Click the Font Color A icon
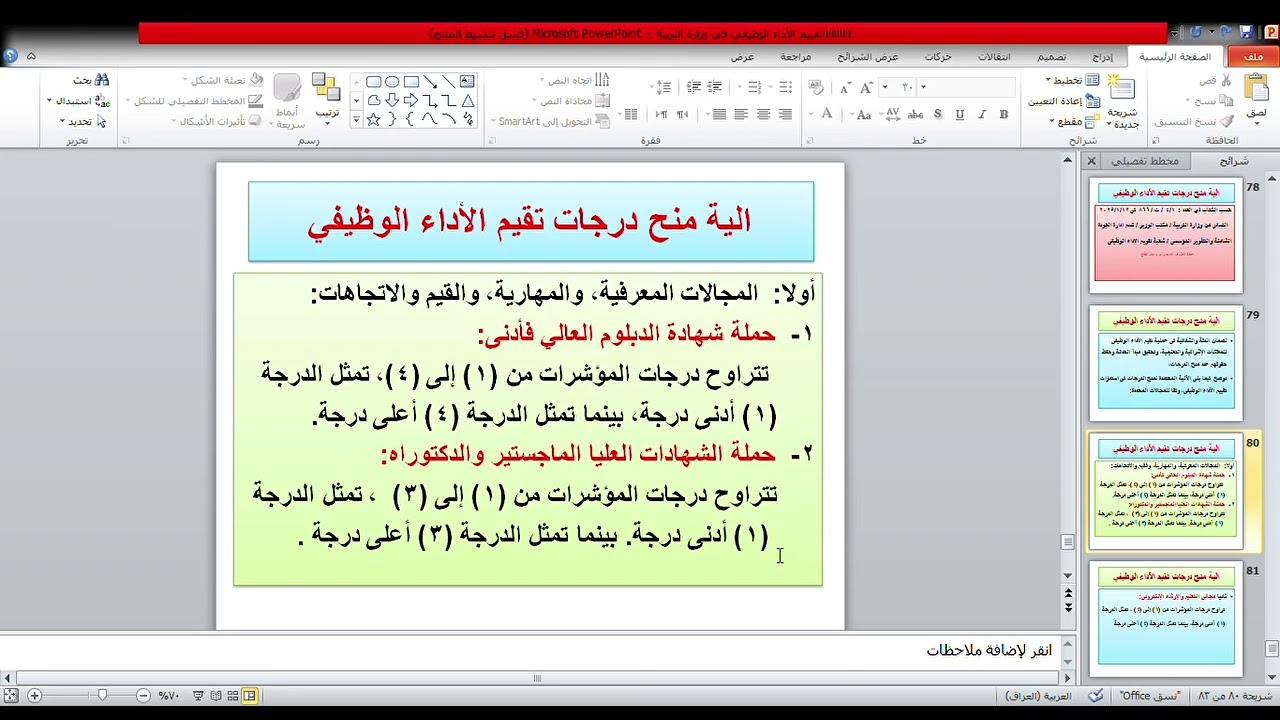Viewport: 1280px width, 720px height. pyautogui.click(x=827, y=115)
